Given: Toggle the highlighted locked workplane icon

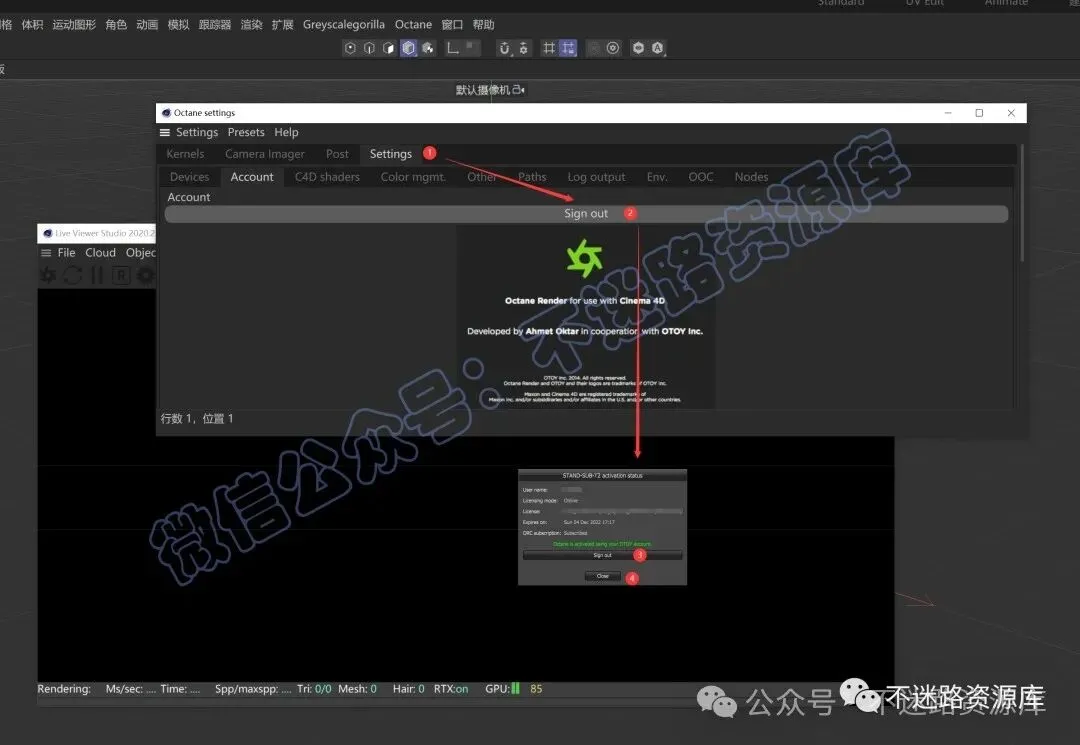Looking at the screenshot, I should coord(568,48).
